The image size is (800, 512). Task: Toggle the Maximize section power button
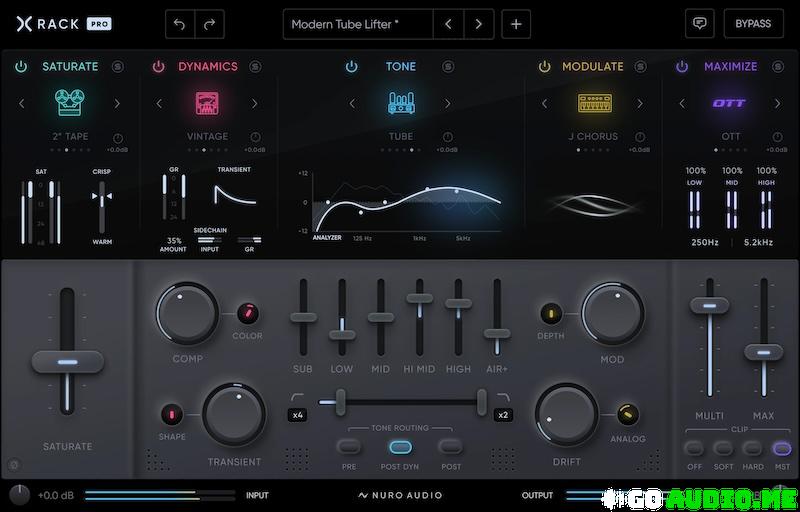[682, 67]
